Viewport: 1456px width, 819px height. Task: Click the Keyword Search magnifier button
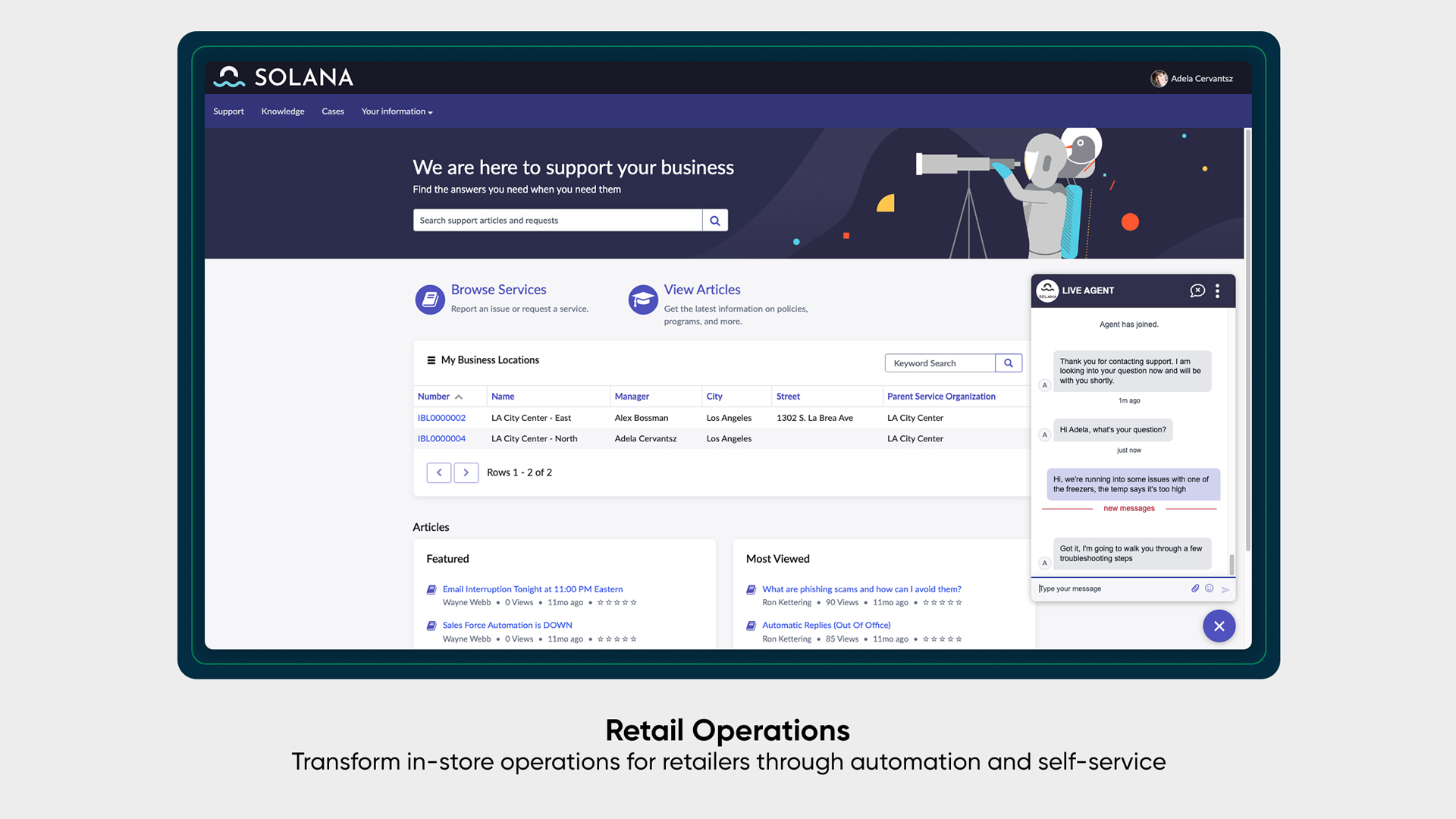point(1009,363)
